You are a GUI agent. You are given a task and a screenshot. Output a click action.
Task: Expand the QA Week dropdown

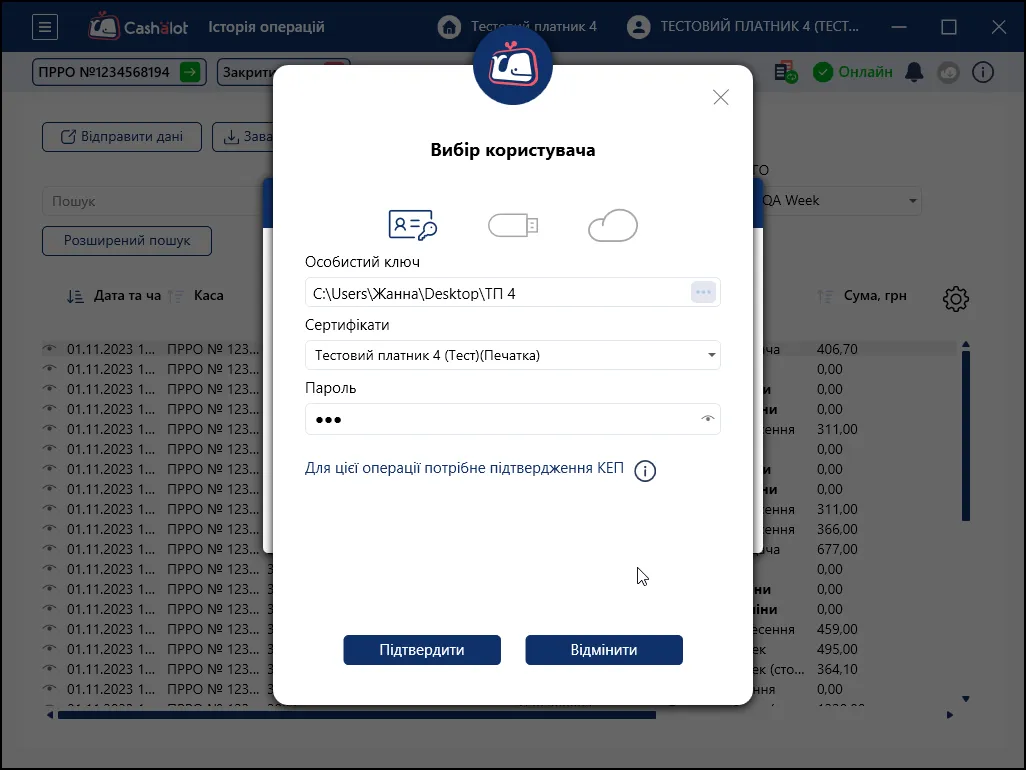point(912,201)
